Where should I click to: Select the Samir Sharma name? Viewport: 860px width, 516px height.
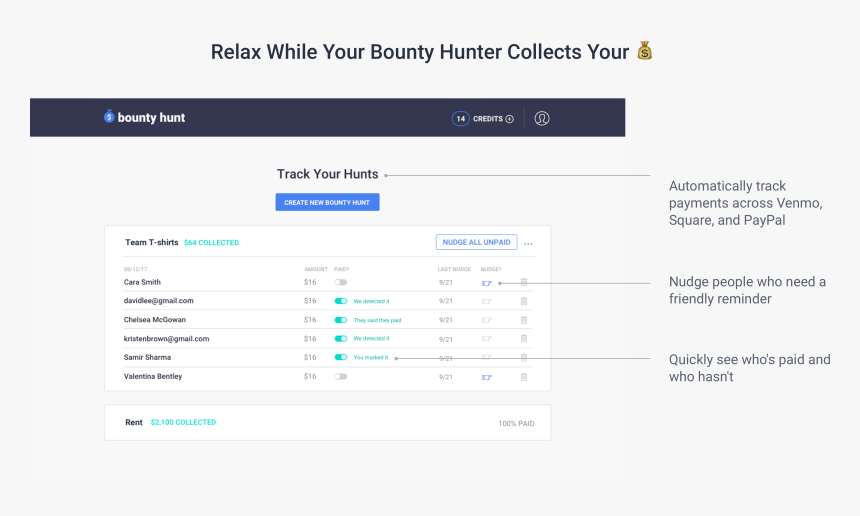point(148,358)
